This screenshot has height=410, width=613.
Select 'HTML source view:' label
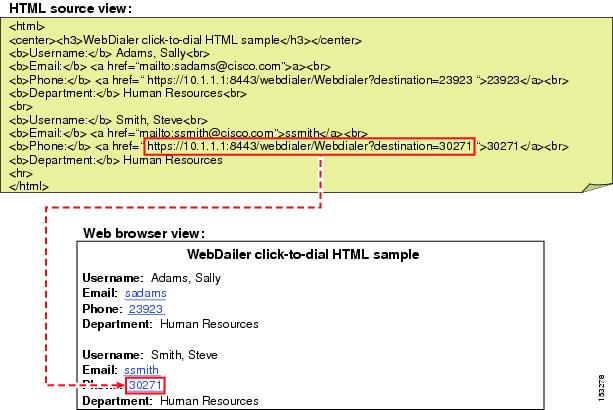tap(70, 8)
